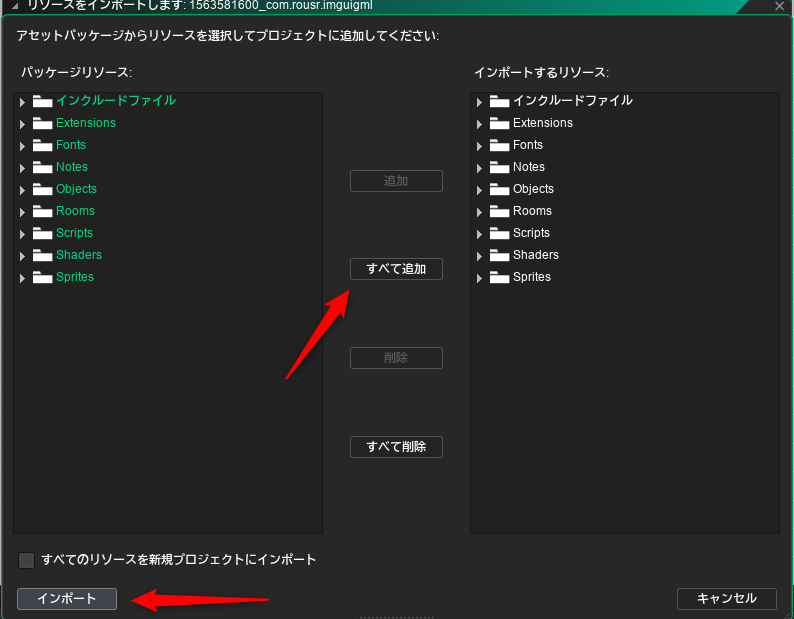Select green Fonts label in package resources
Screen dimensions: 794x619
[x=71, y=145]
